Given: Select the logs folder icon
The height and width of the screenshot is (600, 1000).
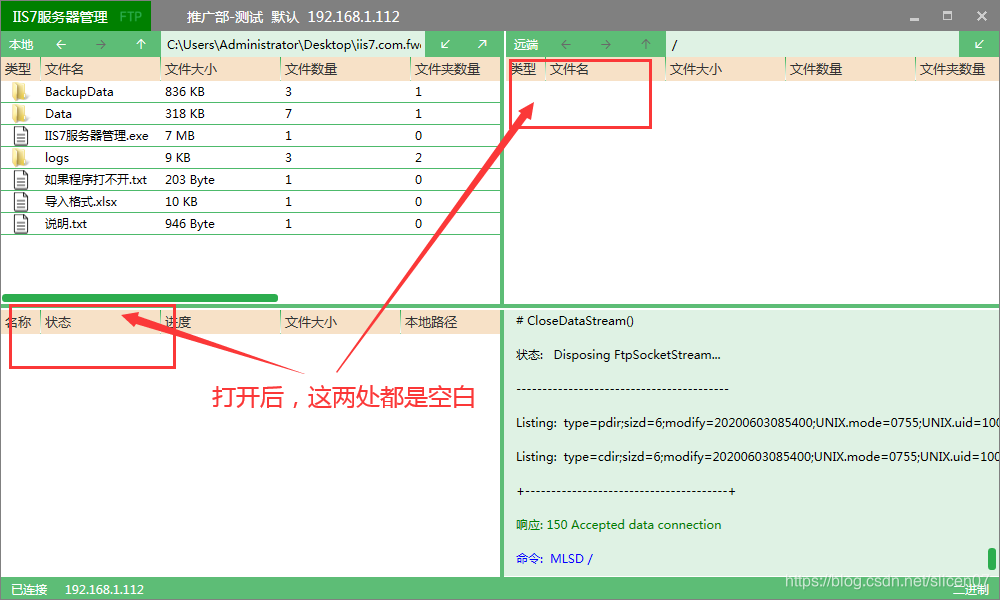Looking at the screenshot, I should tap(20, 157).
